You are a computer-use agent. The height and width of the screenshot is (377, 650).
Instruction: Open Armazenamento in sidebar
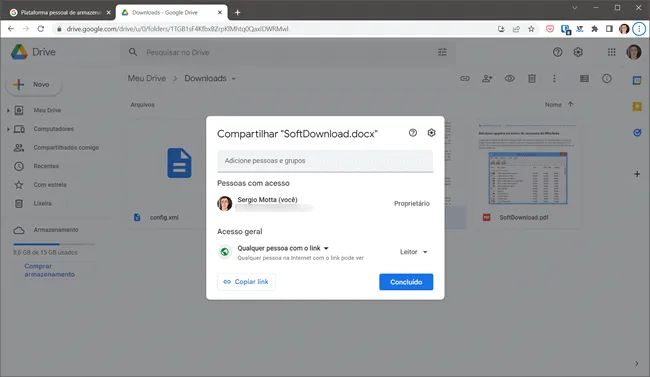tap(56, 230)
